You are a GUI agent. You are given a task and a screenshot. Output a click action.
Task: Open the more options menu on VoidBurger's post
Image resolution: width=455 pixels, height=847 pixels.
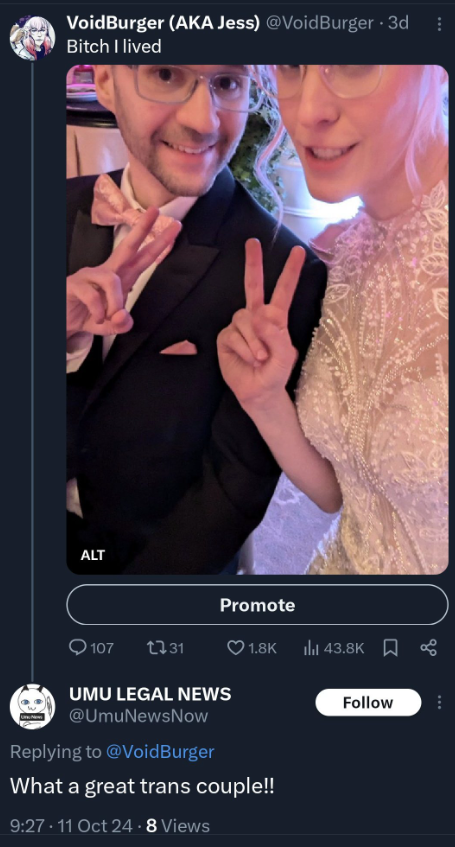[439, 24]
